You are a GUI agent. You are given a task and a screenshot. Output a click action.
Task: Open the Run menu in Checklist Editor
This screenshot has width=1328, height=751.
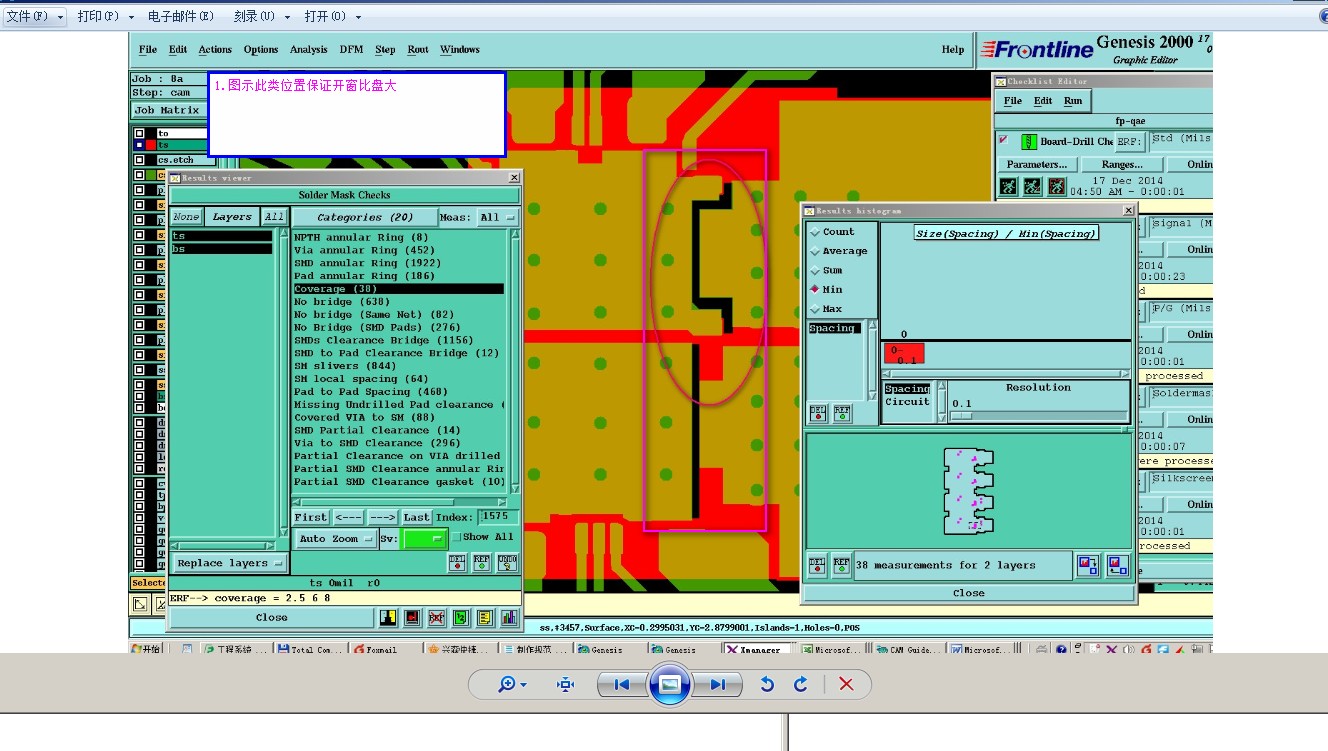[x=1073, y=101]
